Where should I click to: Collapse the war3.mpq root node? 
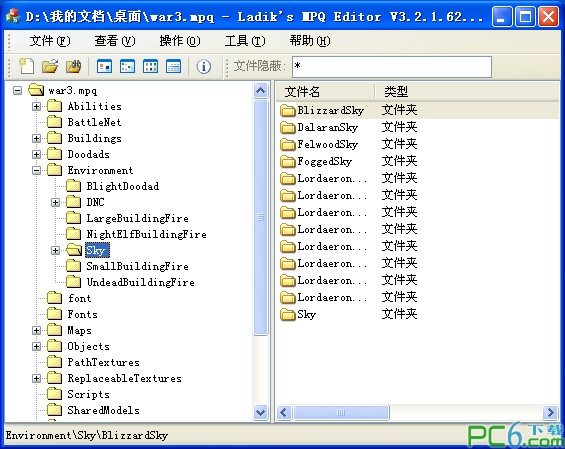click(17, 90)
